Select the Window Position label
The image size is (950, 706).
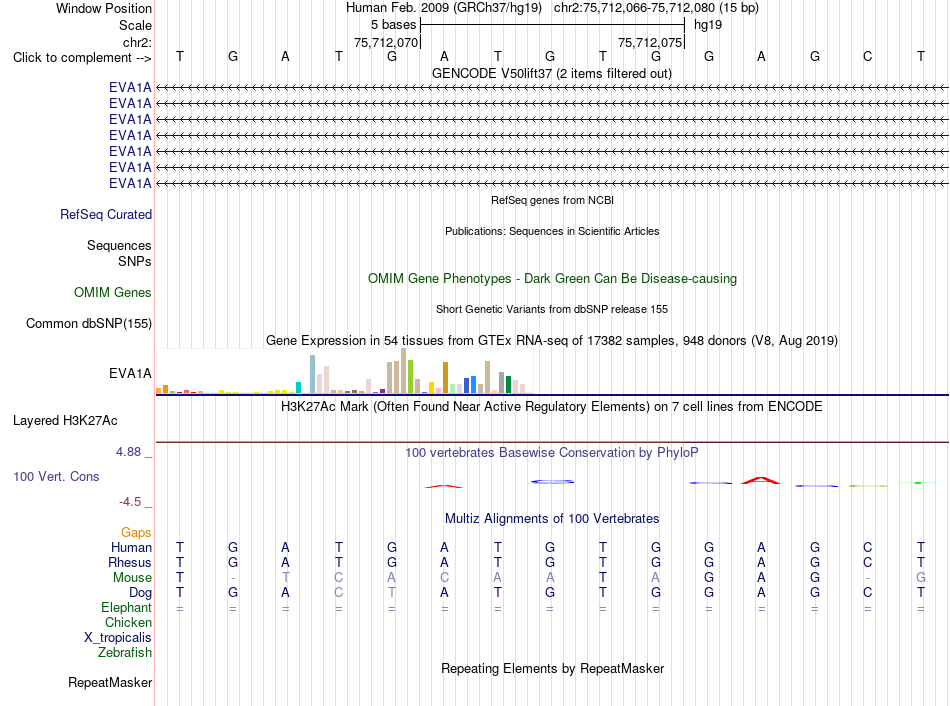click(104, 8)
